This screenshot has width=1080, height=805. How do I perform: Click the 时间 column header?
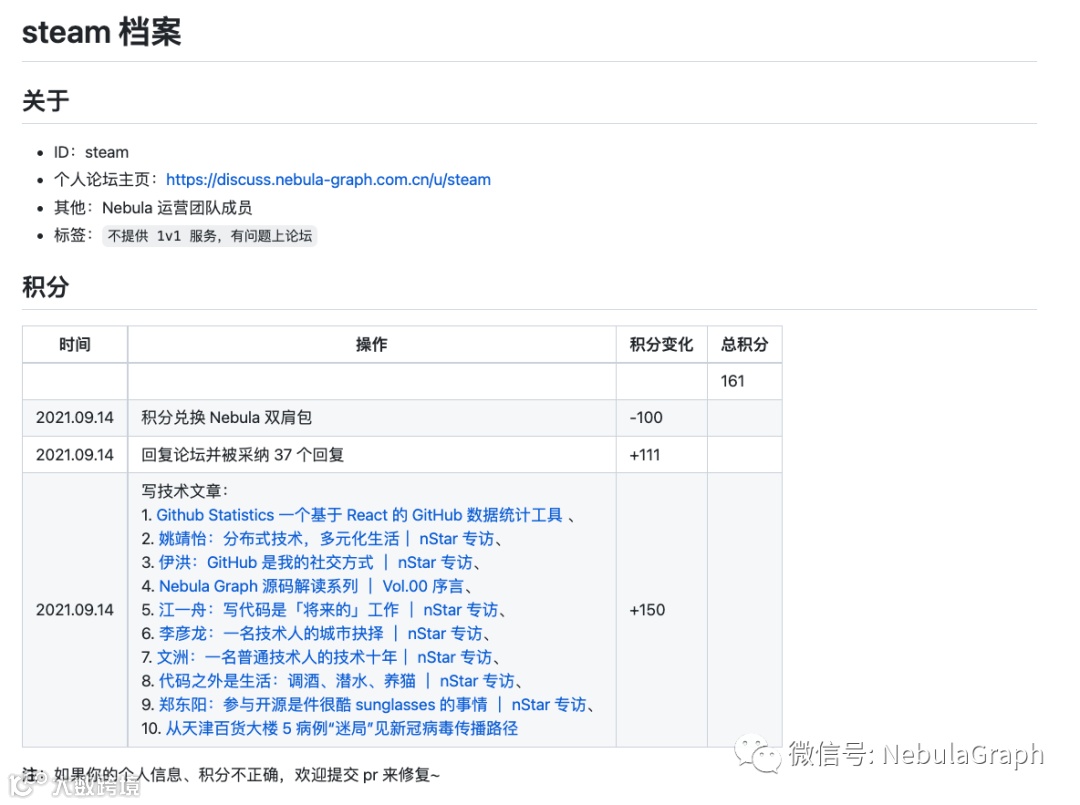[x=74, y=344]
